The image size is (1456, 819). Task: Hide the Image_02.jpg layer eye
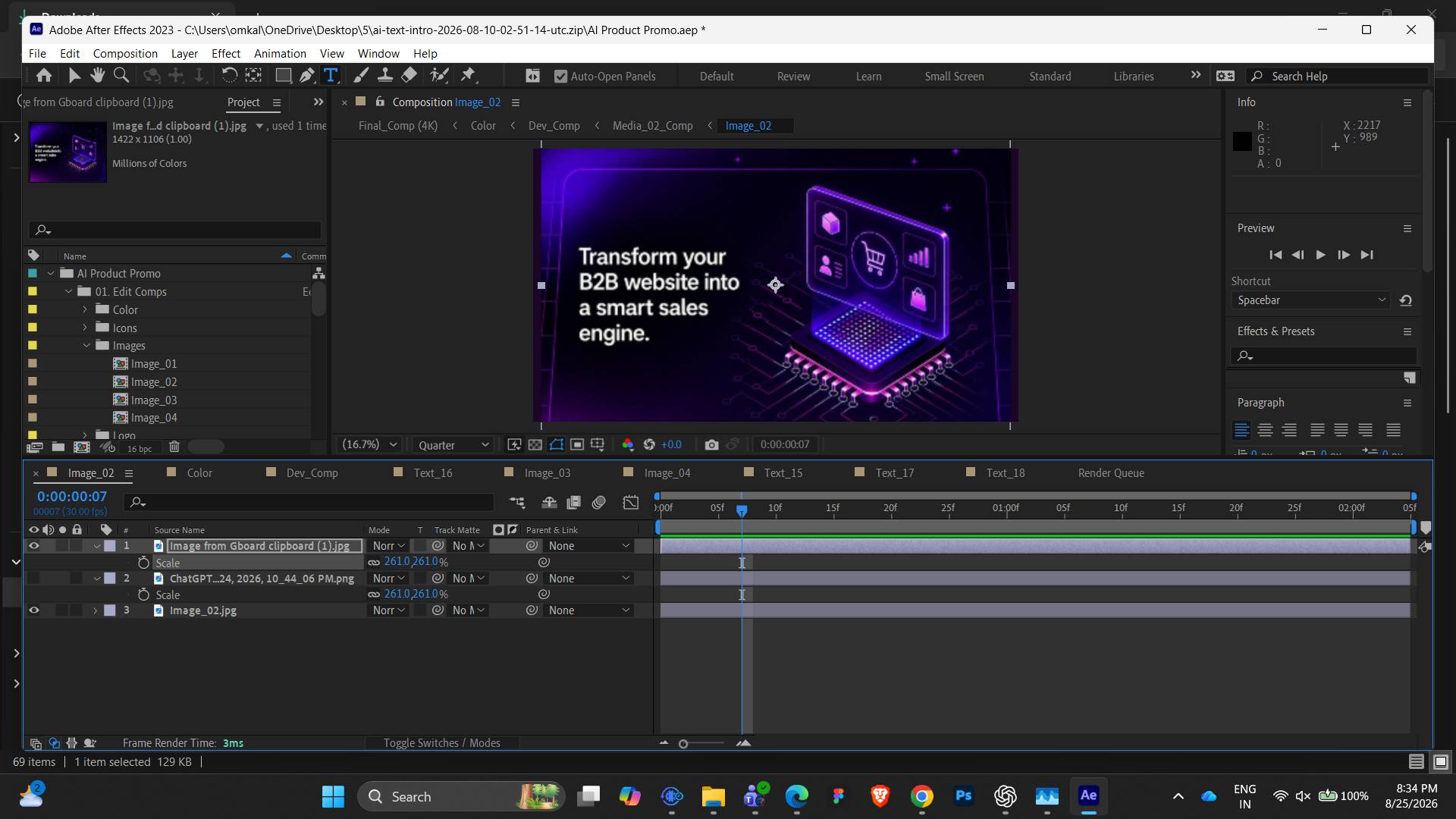tap(34, 610)
